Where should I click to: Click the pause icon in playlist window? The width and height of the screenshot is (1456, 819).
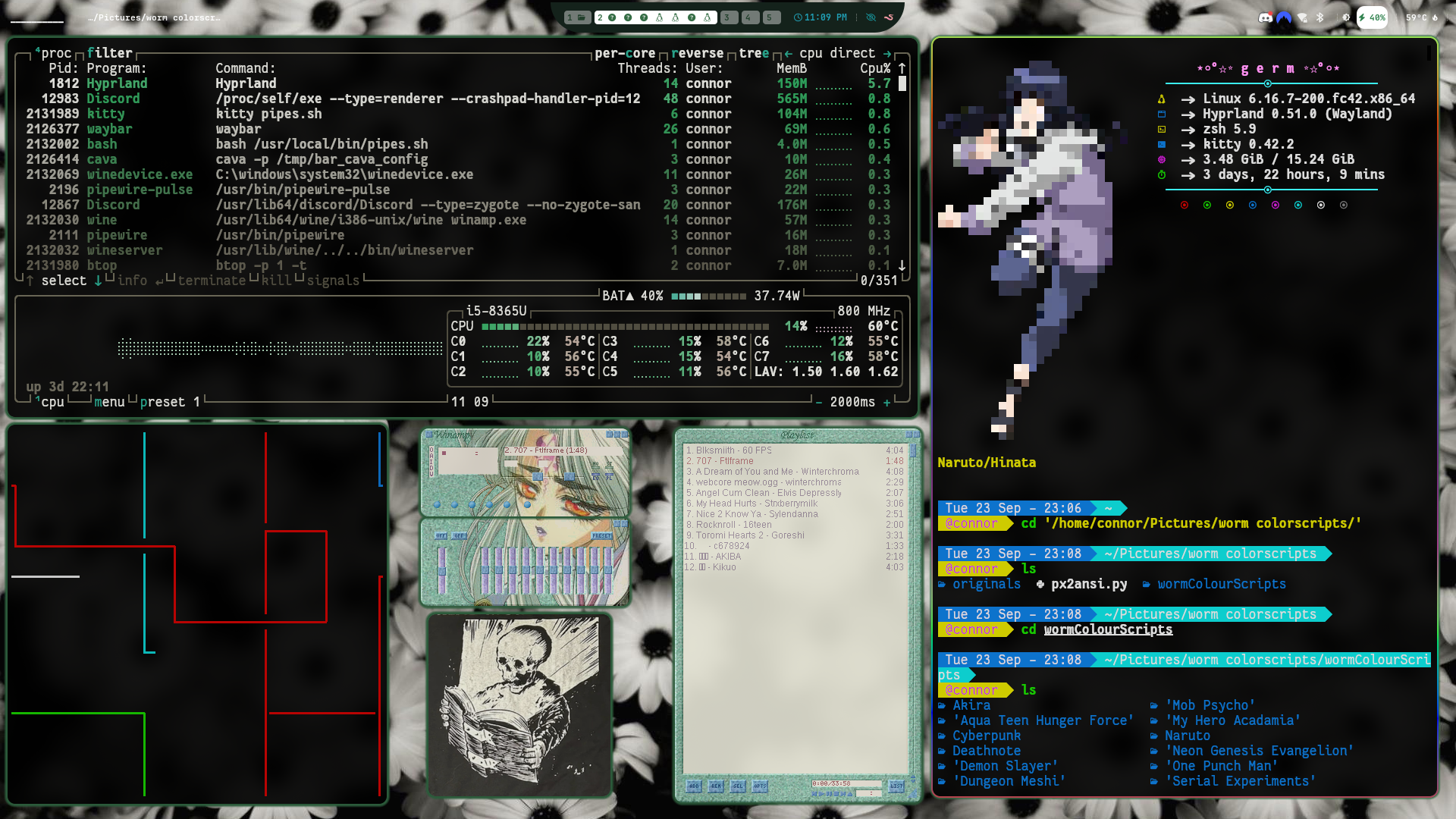[x=829, y=794]
